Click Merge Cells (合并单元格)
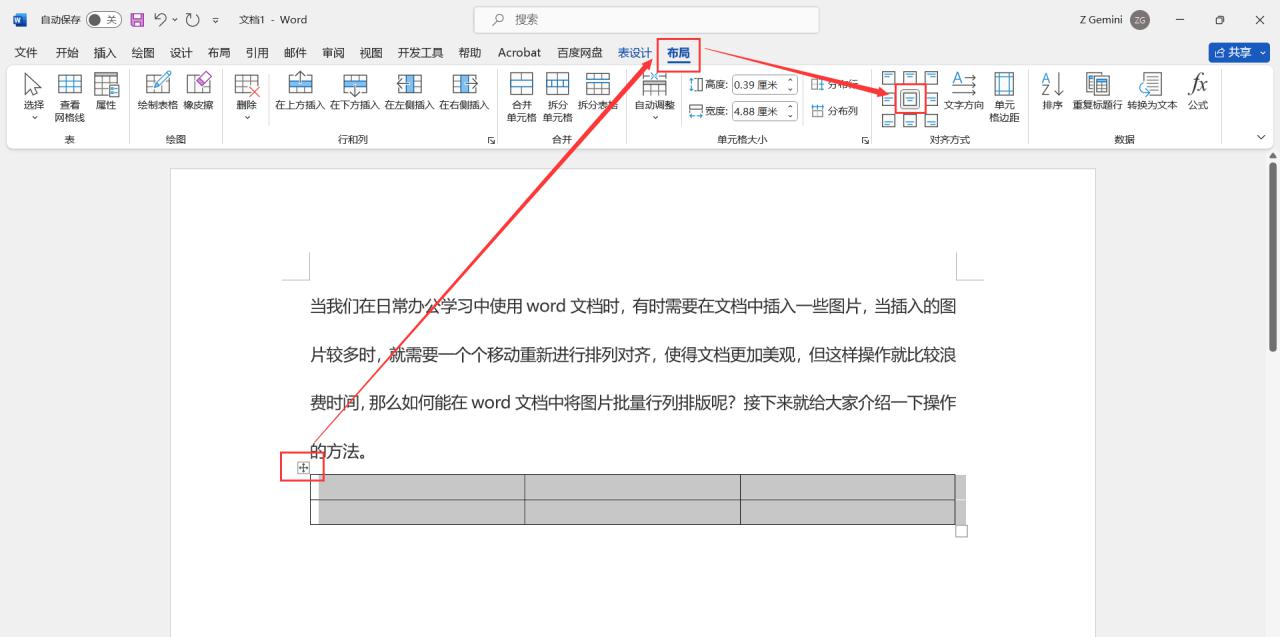 [x=521, y=97]
